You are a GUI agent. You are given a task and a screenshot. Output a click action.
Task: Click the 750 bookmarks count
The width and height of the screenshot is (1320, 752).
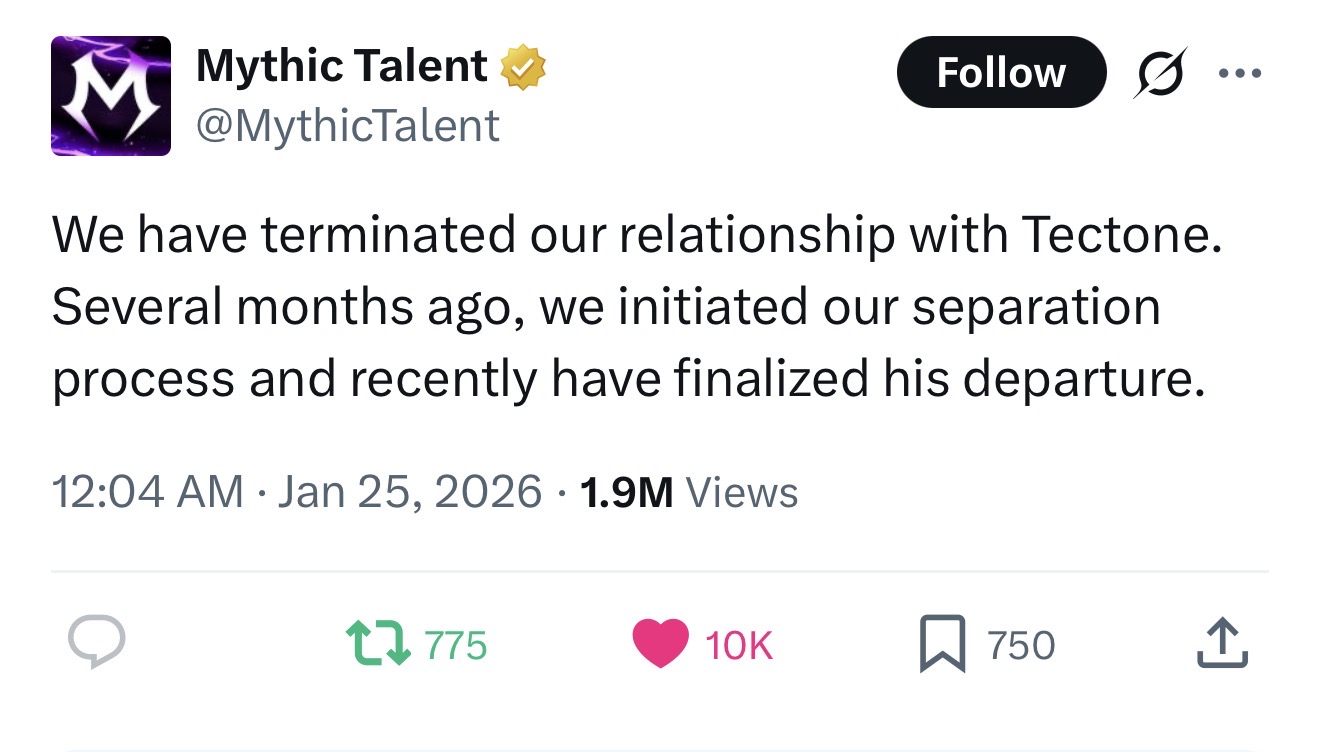[1021, 645]
